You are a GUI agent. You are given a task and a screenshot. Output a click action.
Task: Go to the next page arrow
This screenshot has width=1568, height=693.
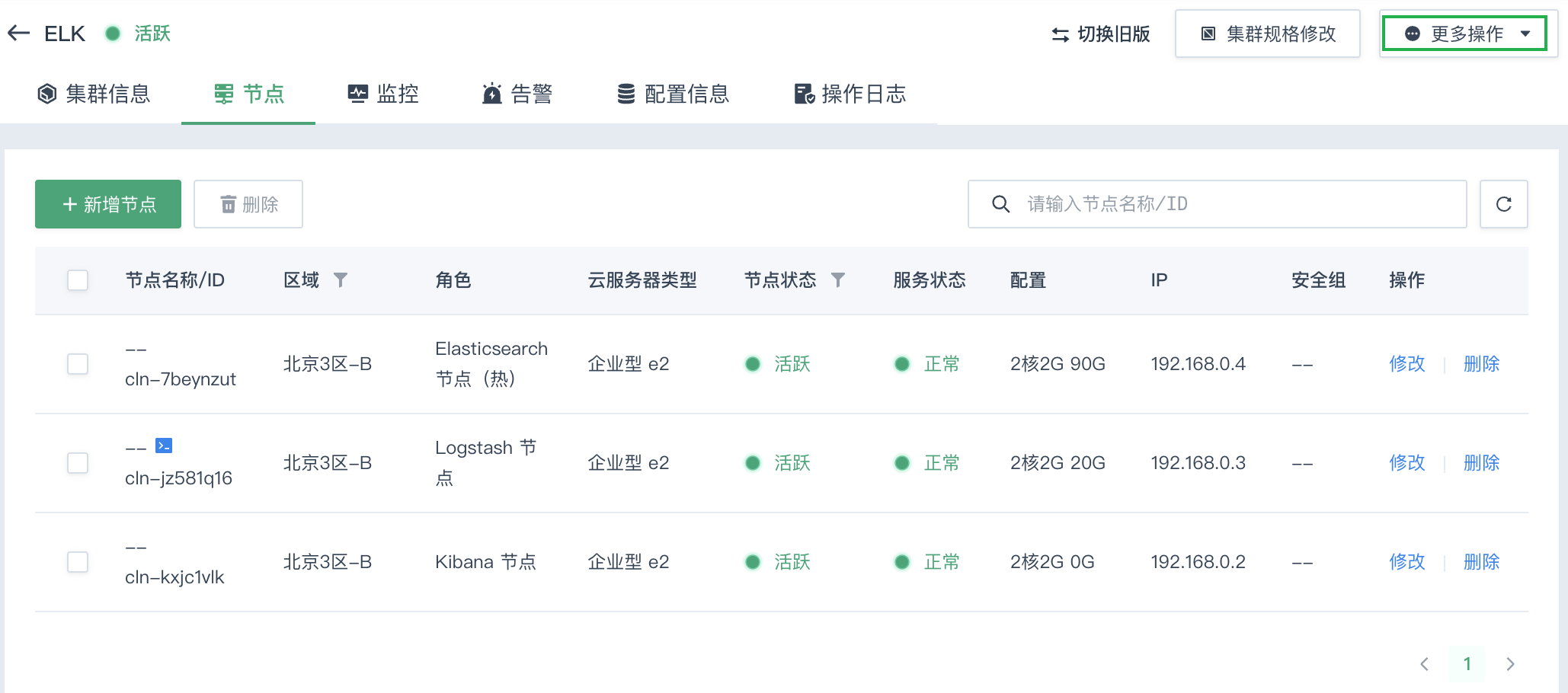coord(1510,664)
